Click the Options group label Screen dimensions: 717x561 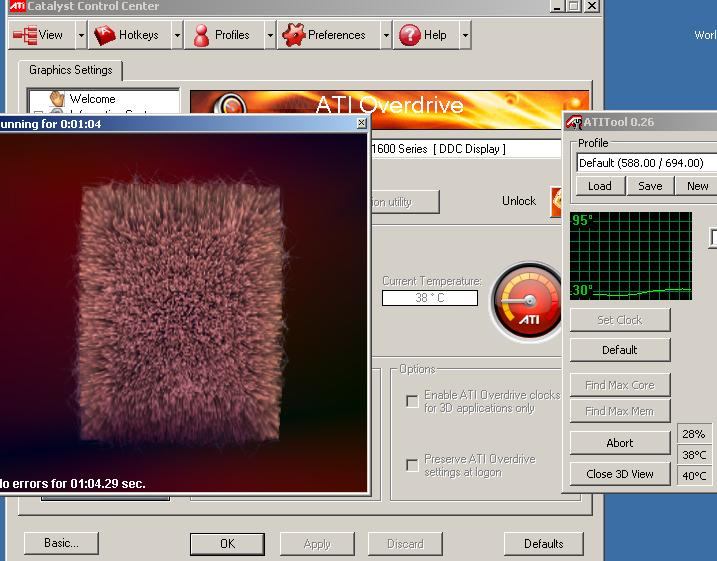[x=417, y=369]
